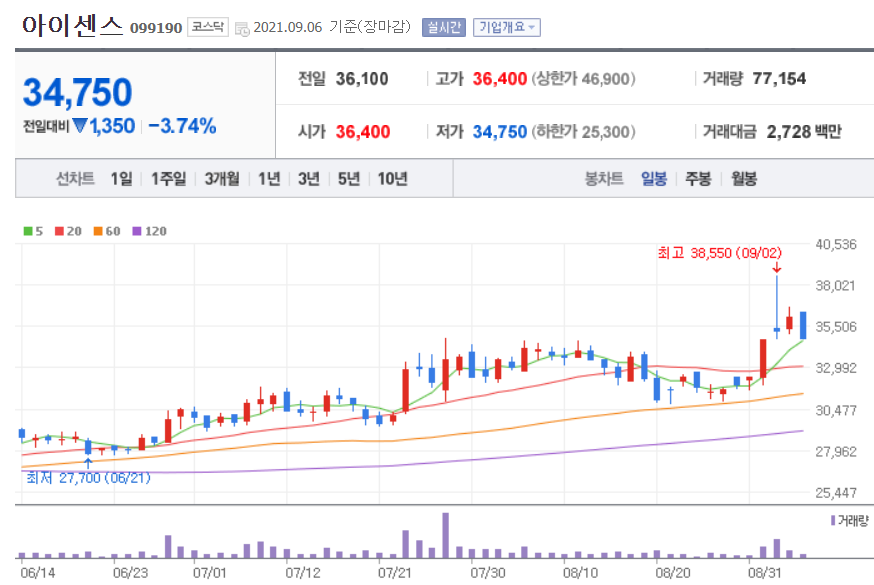Click the 40,536 price axis label
Viewport: 874px width, 585px height.
[836, 245]
